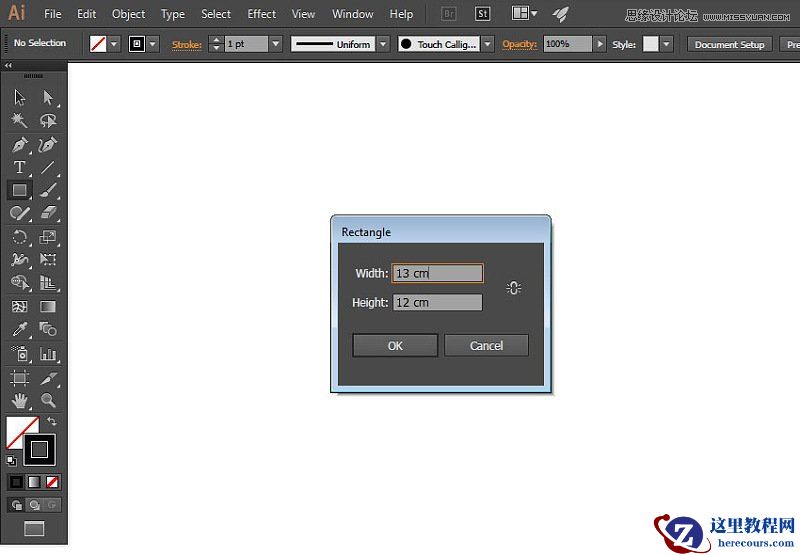
Task: Click the GPU performance rocket icon
Action: [560, 14]
